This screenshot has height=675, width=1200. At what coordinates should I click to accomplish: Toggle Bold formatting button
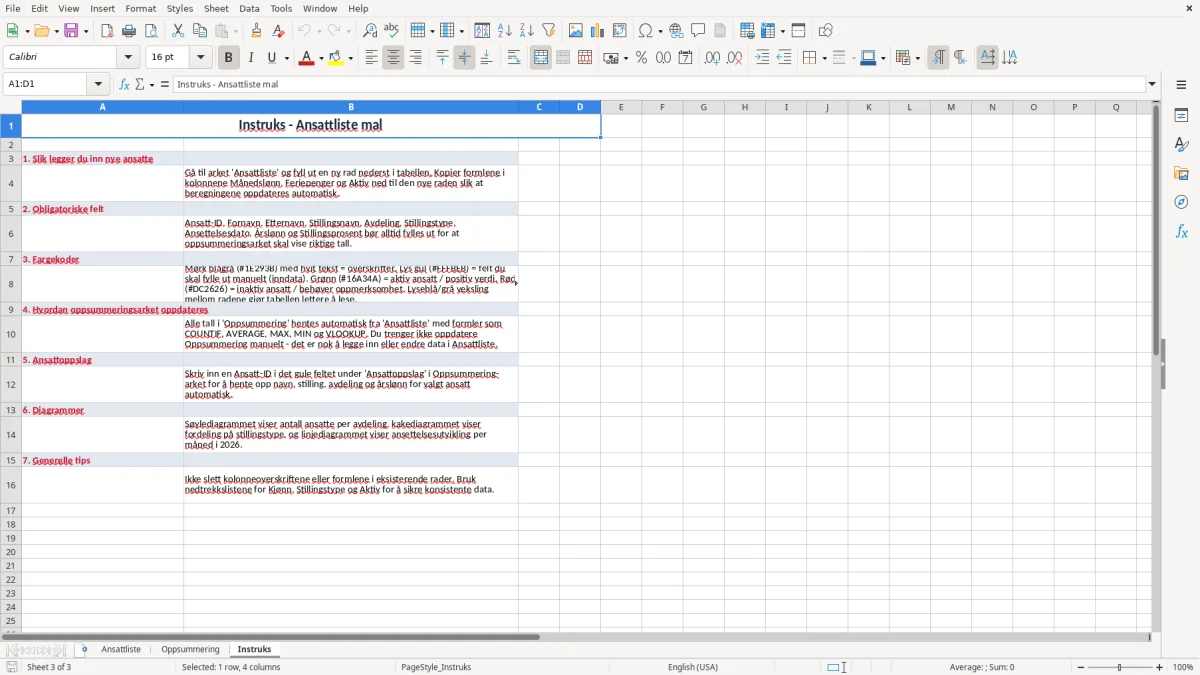[229, 58]
